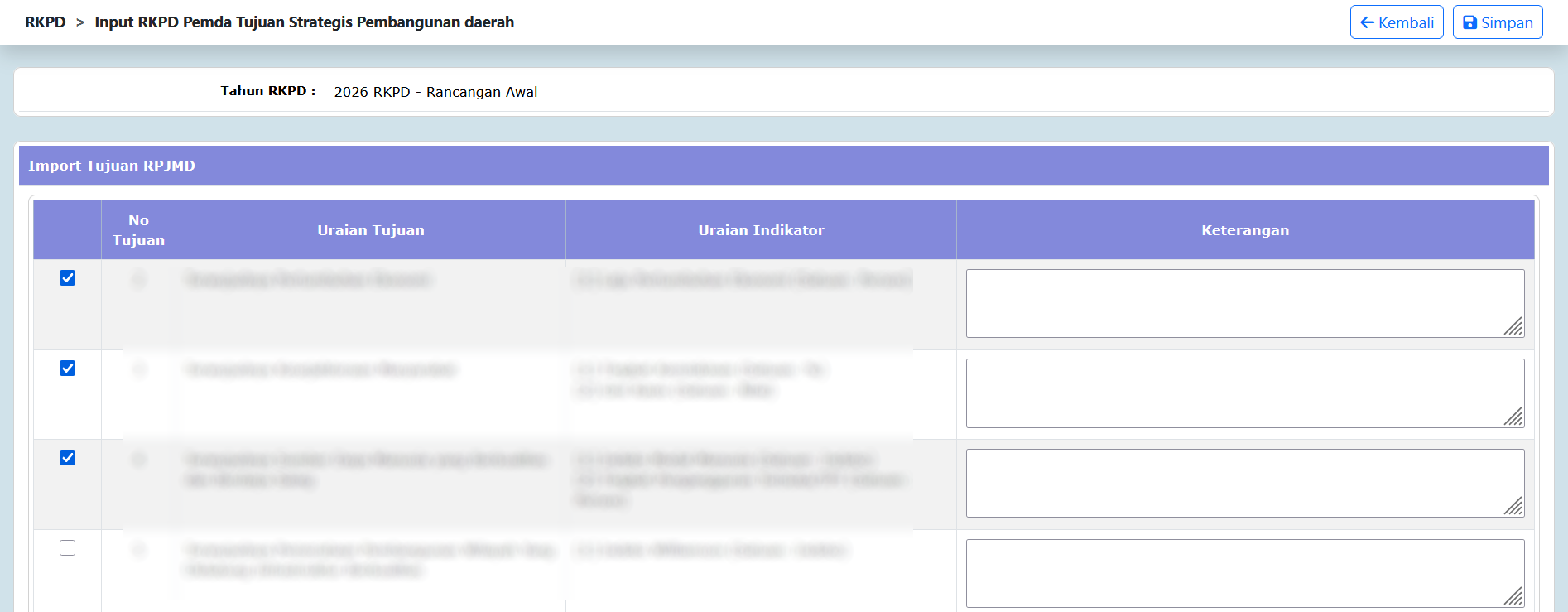Select the Uraian Indikator column header
This screenshot has height=612, width=1568.
point(761,230)
